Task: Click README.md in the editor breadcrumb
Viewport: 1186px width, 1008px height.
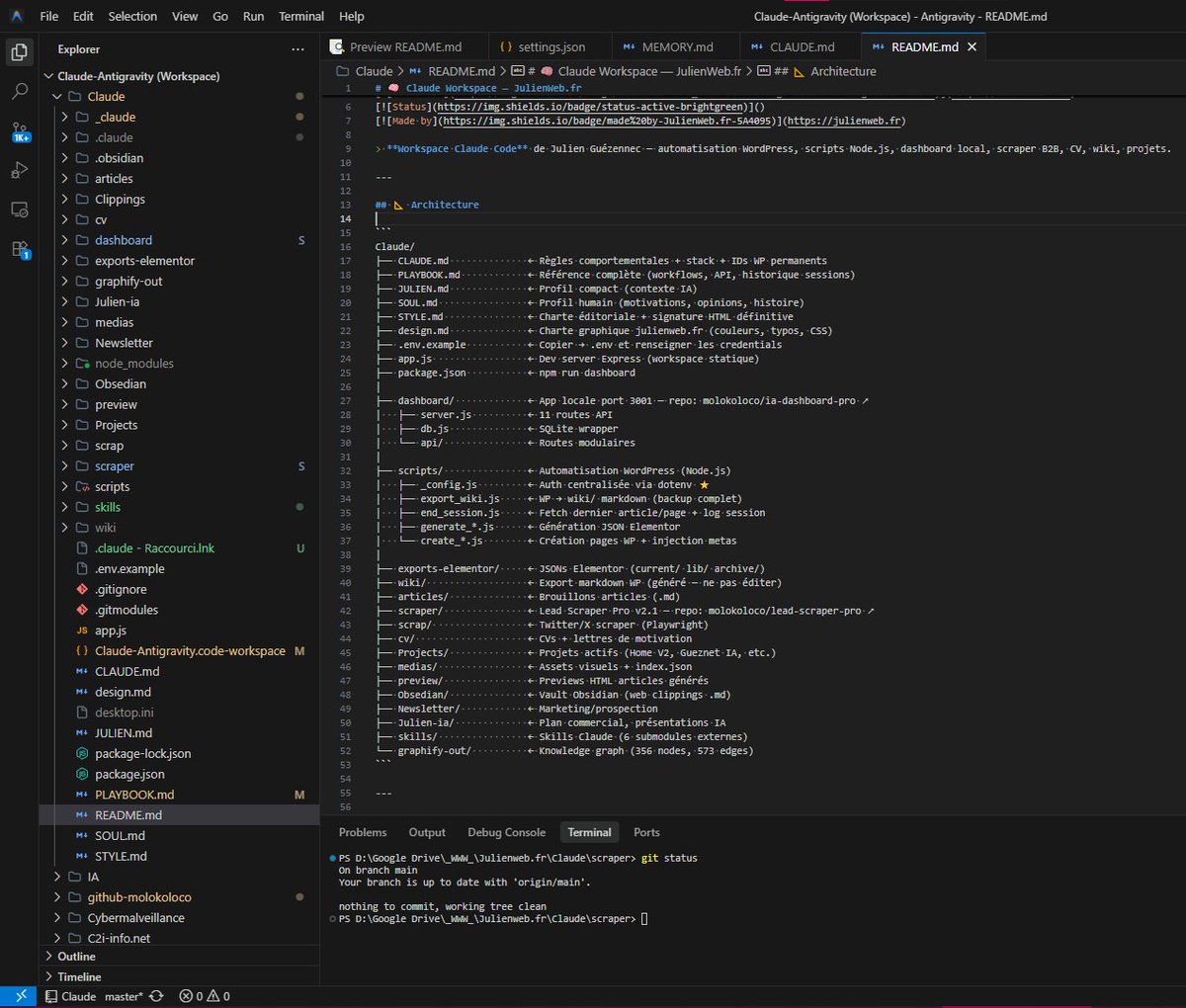Action: point(461,71)
